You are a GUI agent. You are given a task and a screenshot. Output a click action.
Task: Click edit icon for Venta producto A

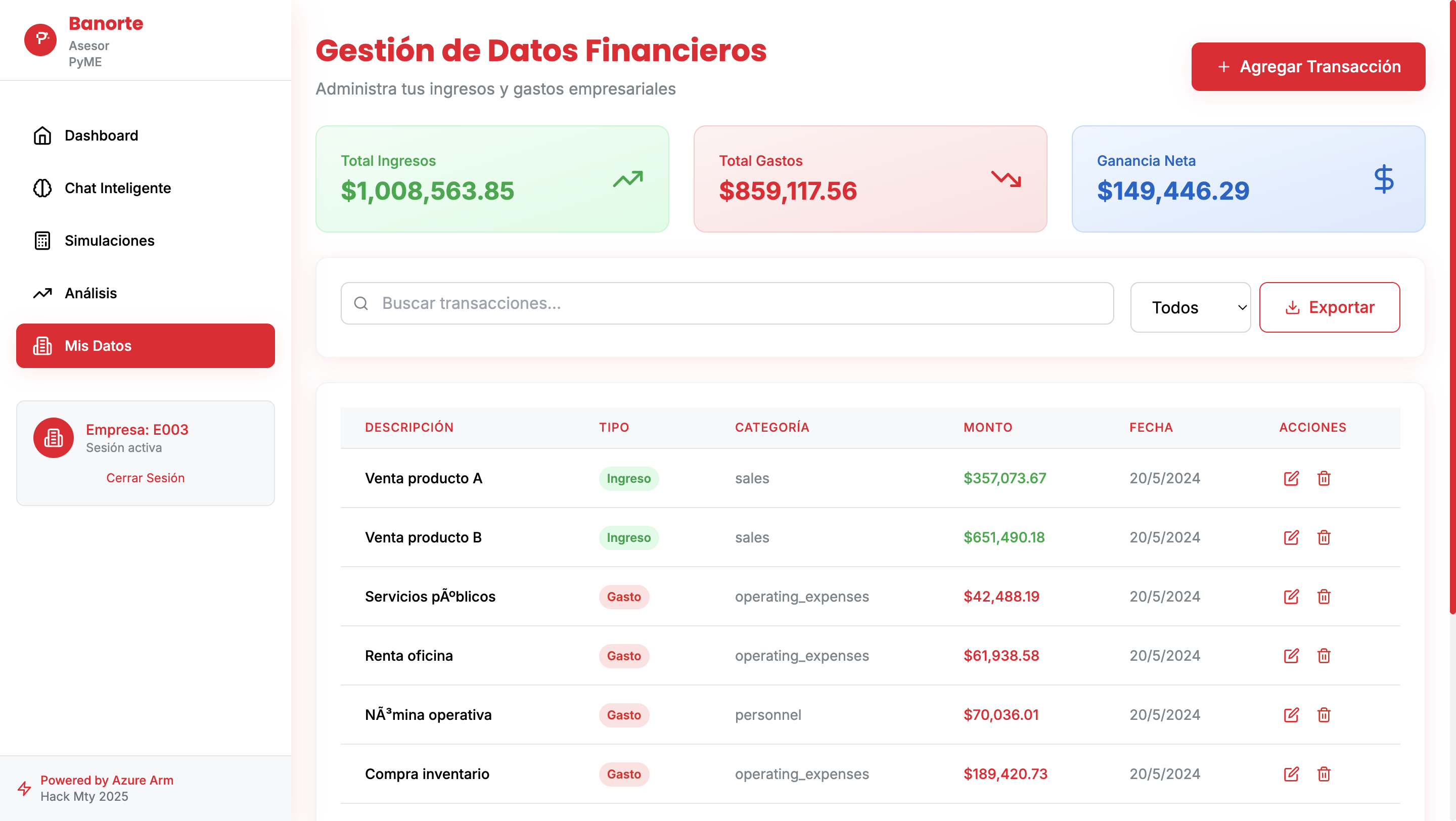pos(1291,478)
